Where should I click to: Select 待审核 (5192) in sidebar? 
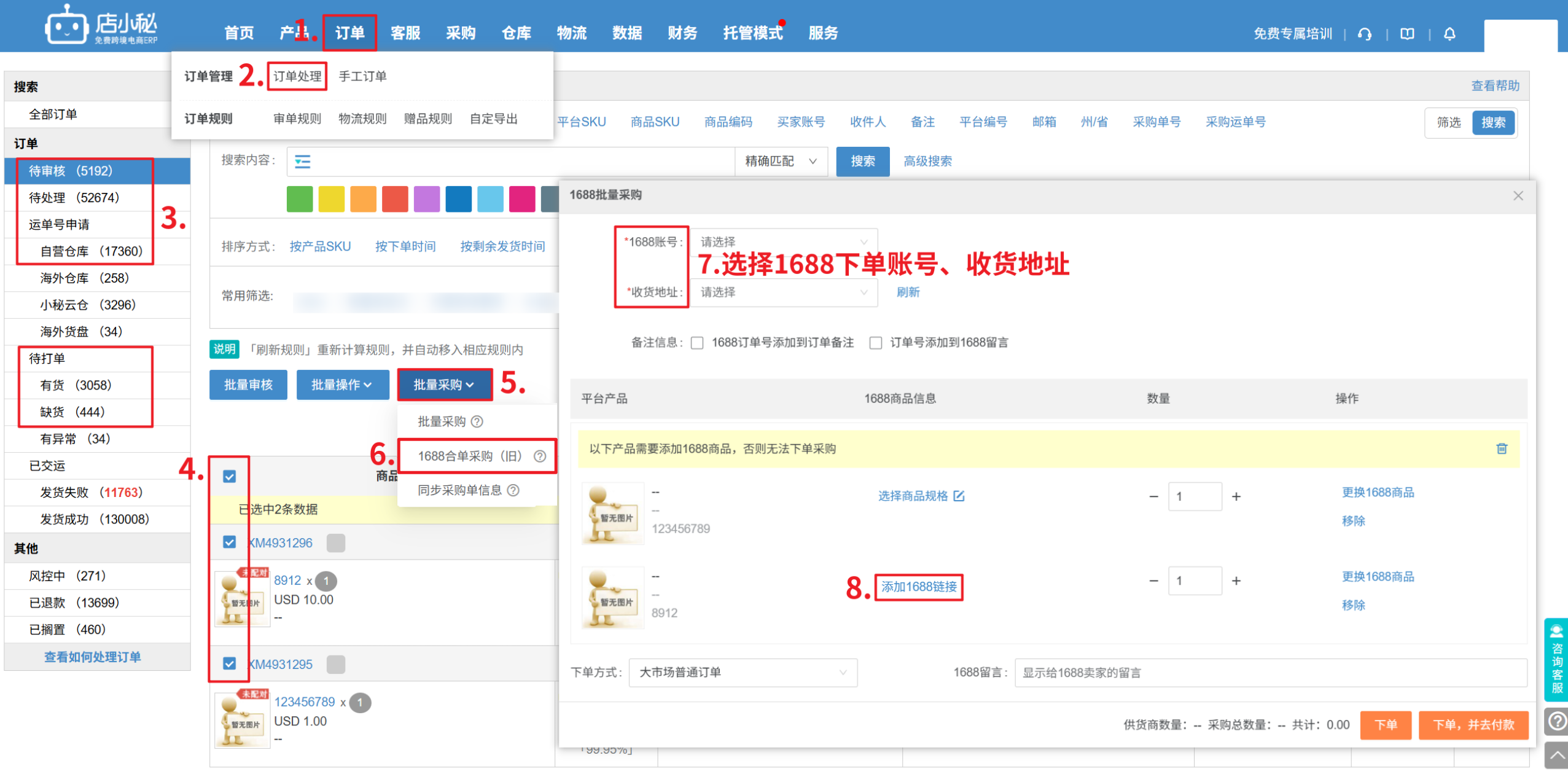[x=97, y=171]
